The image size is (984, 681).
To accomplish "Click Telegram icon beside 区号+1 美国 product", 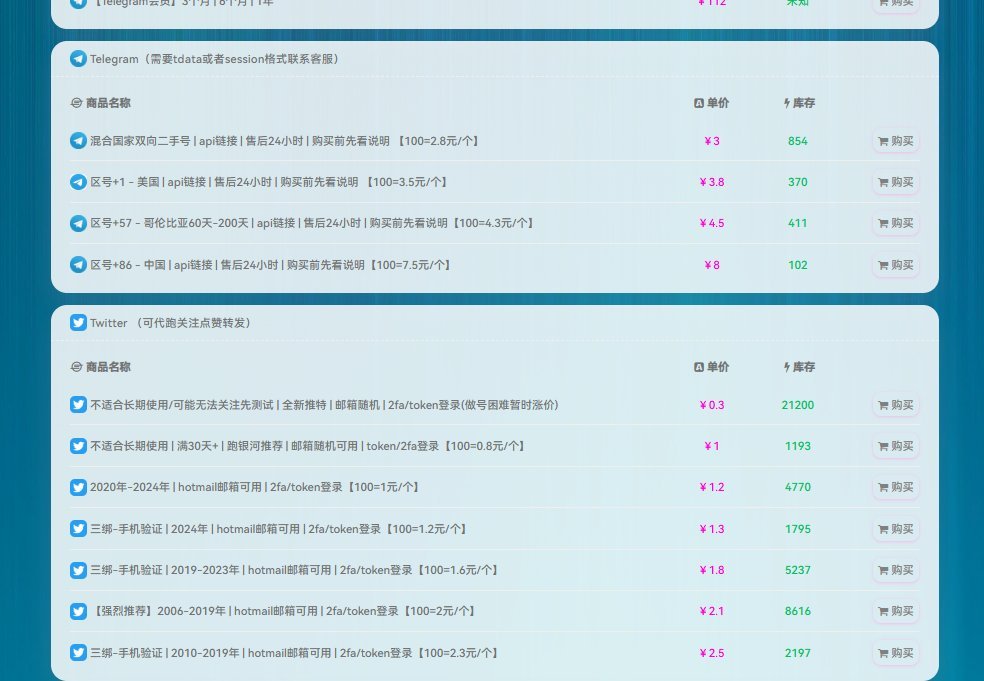I will point(78,182).
